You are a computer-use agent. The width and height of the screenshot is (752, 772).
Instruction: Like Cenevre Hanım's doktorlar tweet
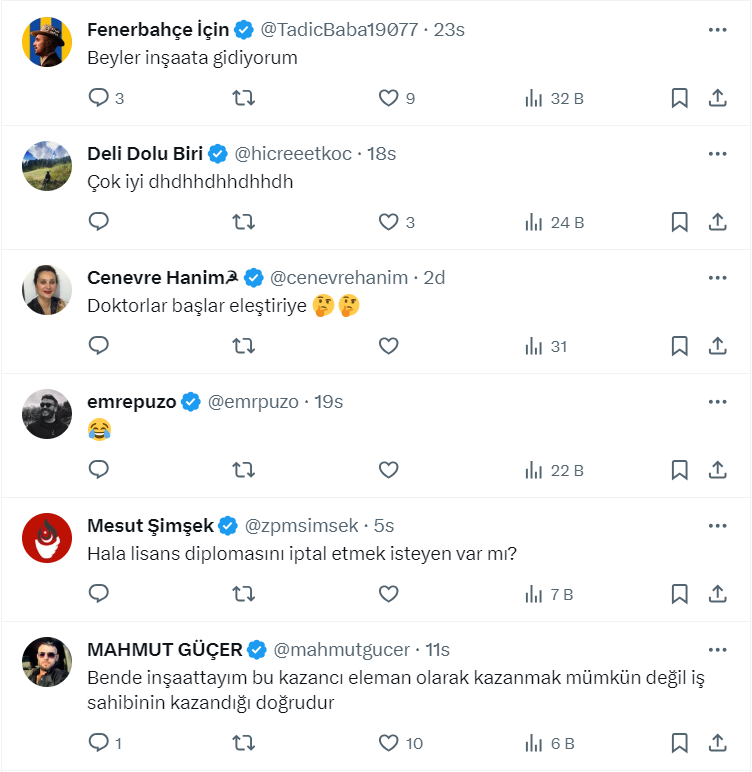click(388, 346)
